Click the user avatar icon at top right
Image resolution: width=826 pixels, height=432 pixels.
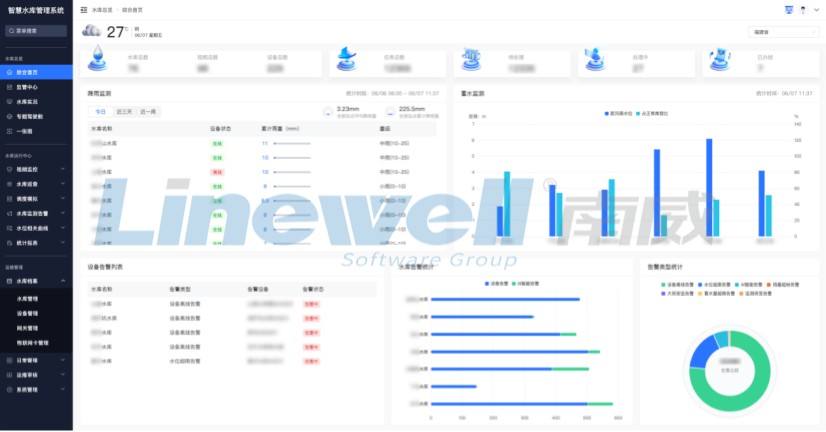[x=803, y=9]
